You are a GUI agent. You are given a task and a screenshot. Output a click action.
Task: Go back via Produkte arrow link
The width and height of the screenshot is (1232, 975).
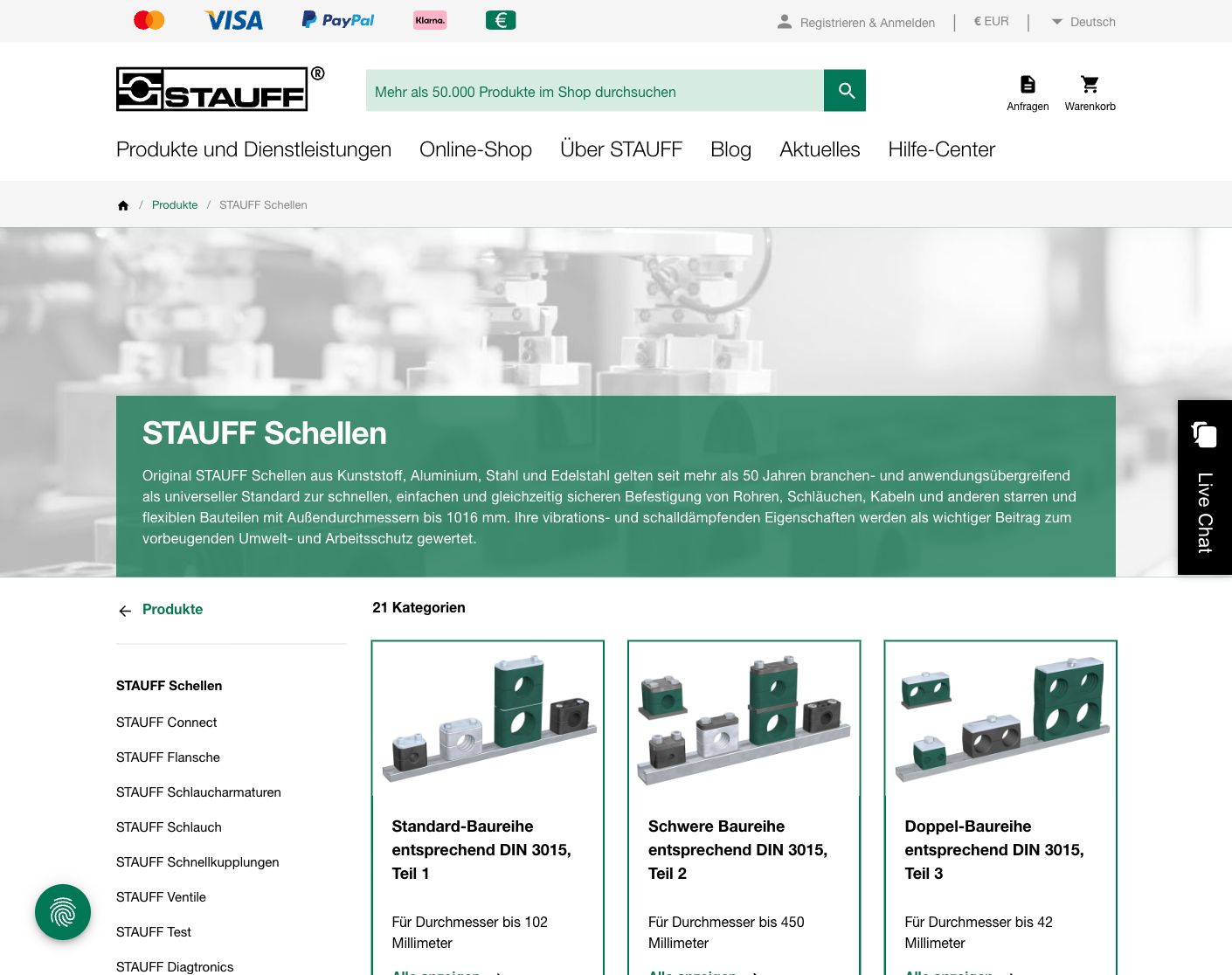(x=161, y=610)
